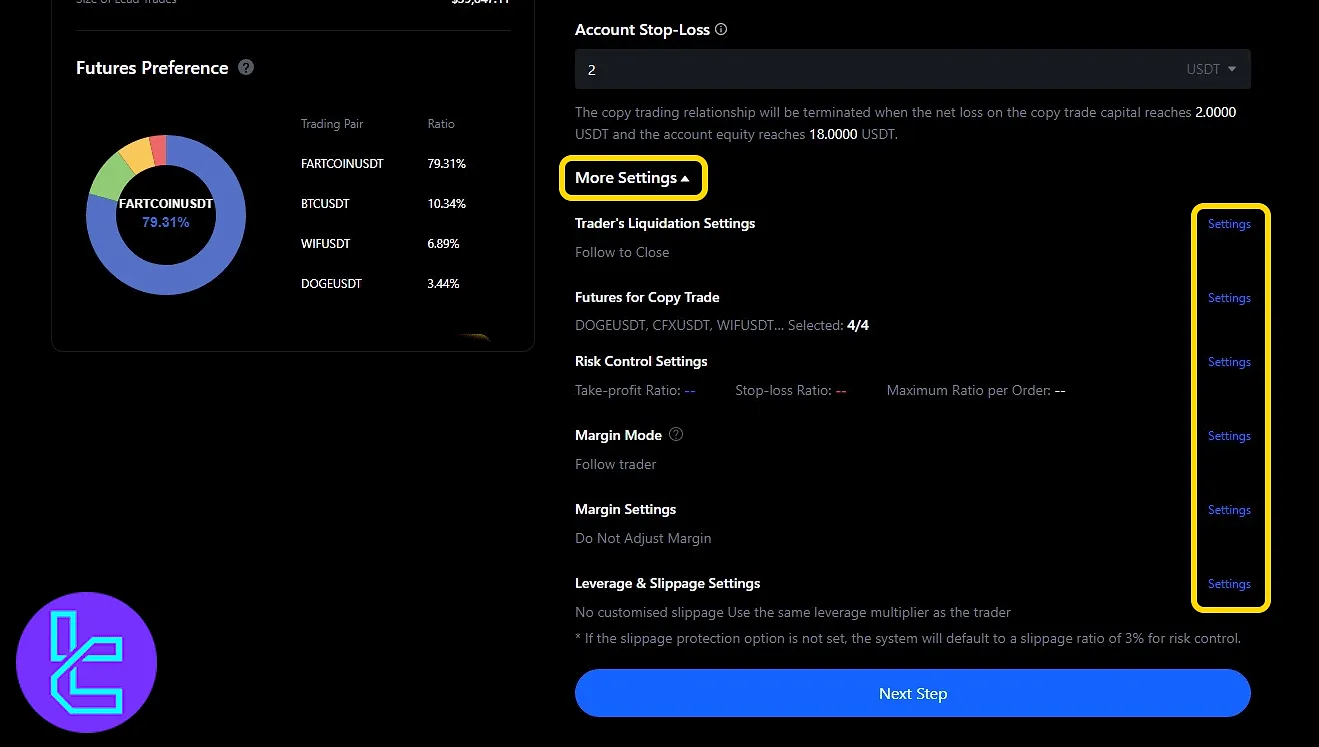Open Settings for Risk Control Settings
This screenshot has height=747, width=1319.
[1229, 362]
